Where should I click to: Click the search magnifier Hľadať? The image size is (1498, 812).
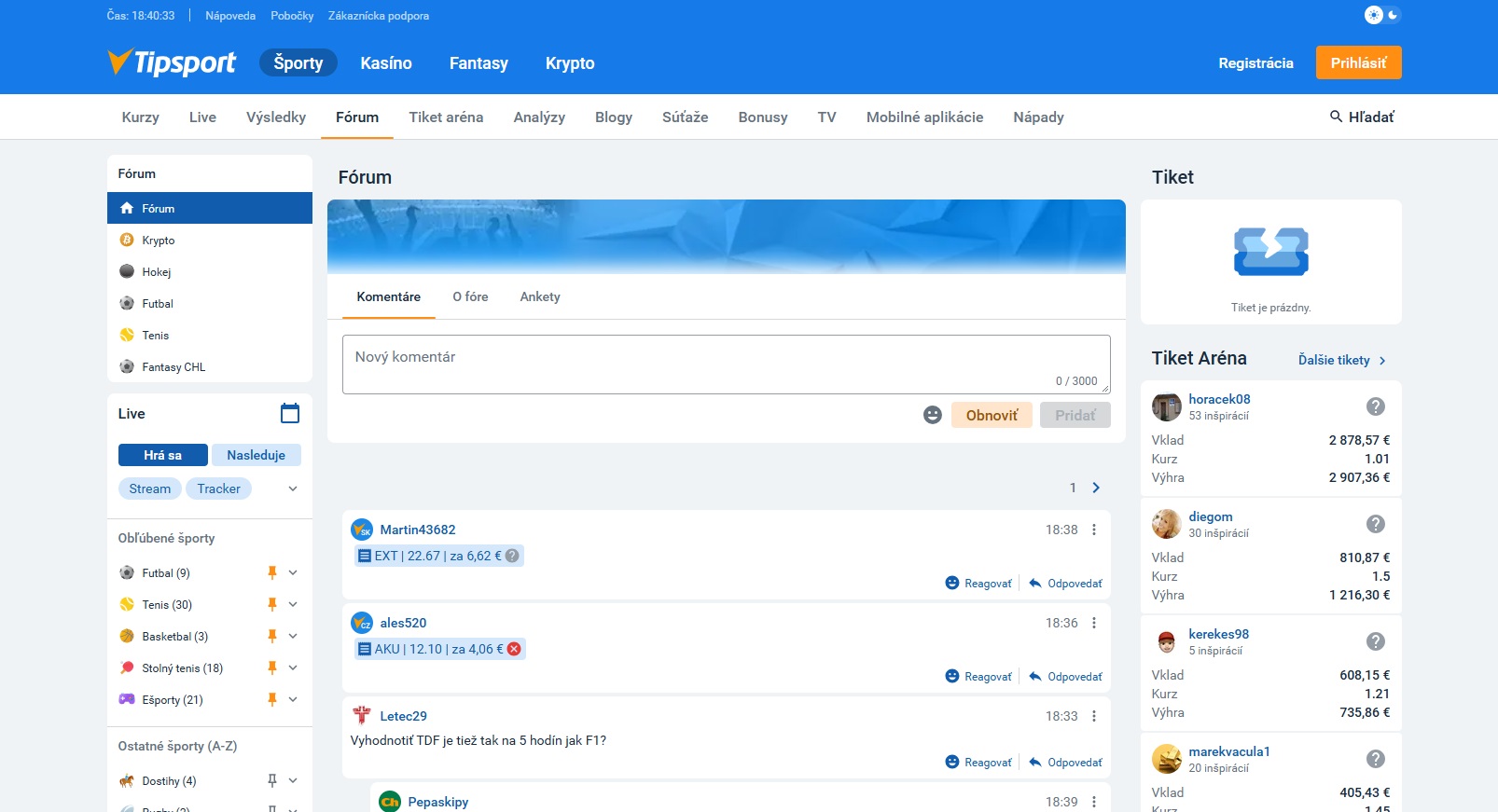[x=1362, y=117]
